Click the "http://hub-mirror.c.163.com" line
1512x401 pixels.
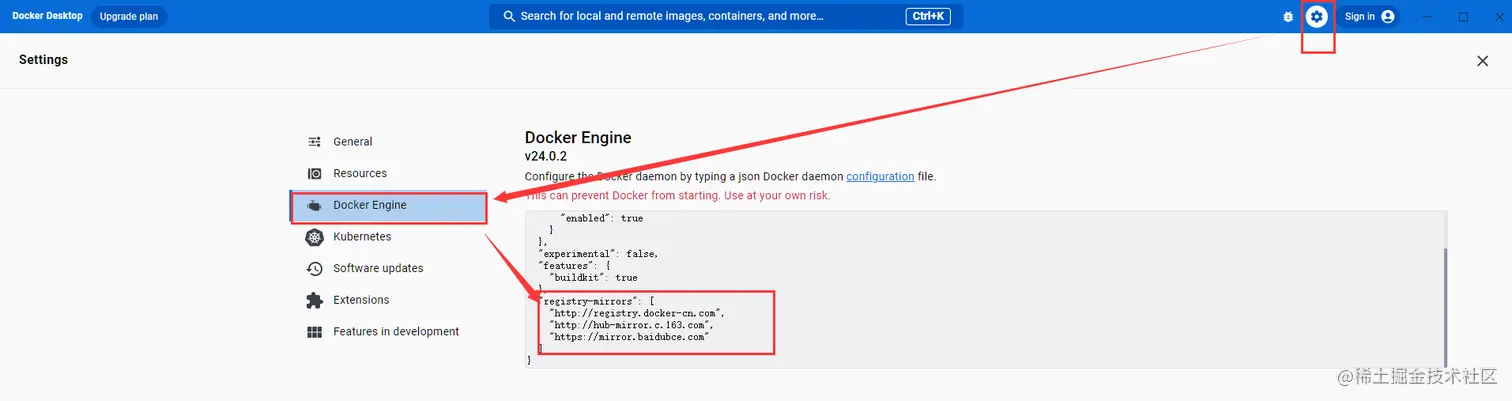(x=631, y=325)
